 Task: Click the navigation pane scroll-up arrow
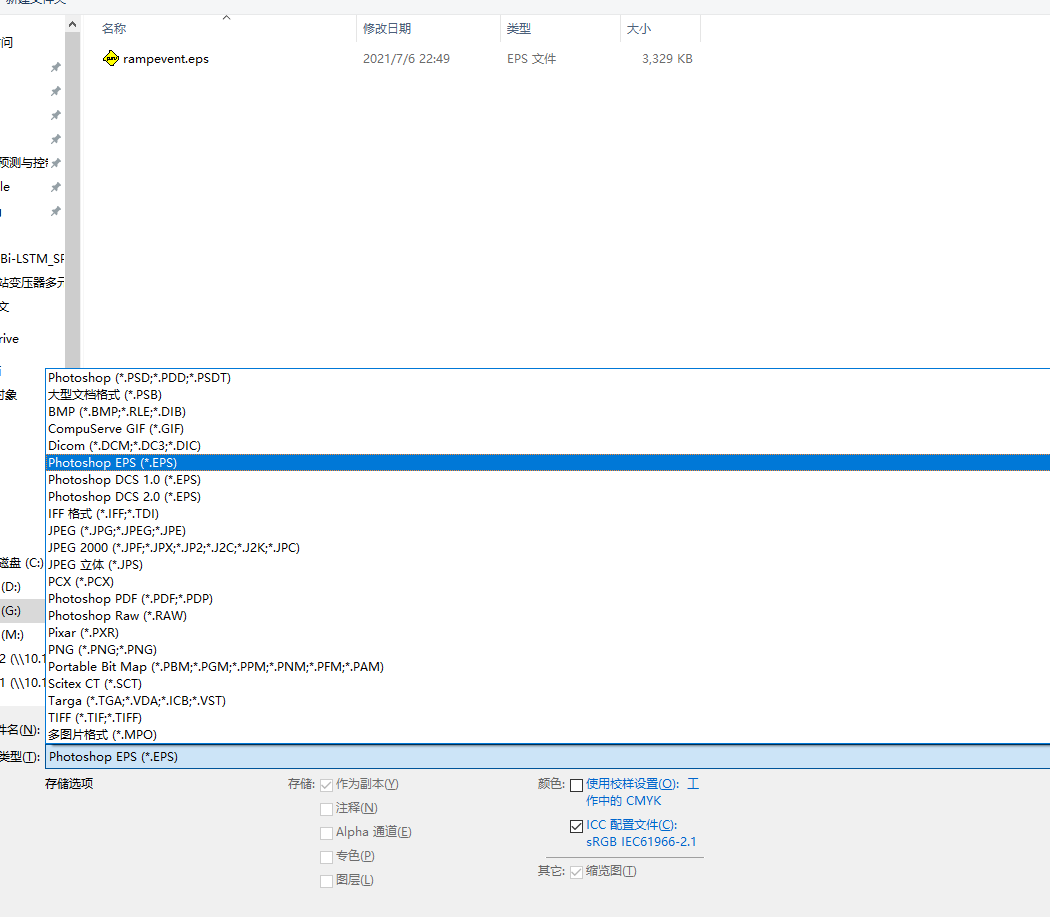72,24
